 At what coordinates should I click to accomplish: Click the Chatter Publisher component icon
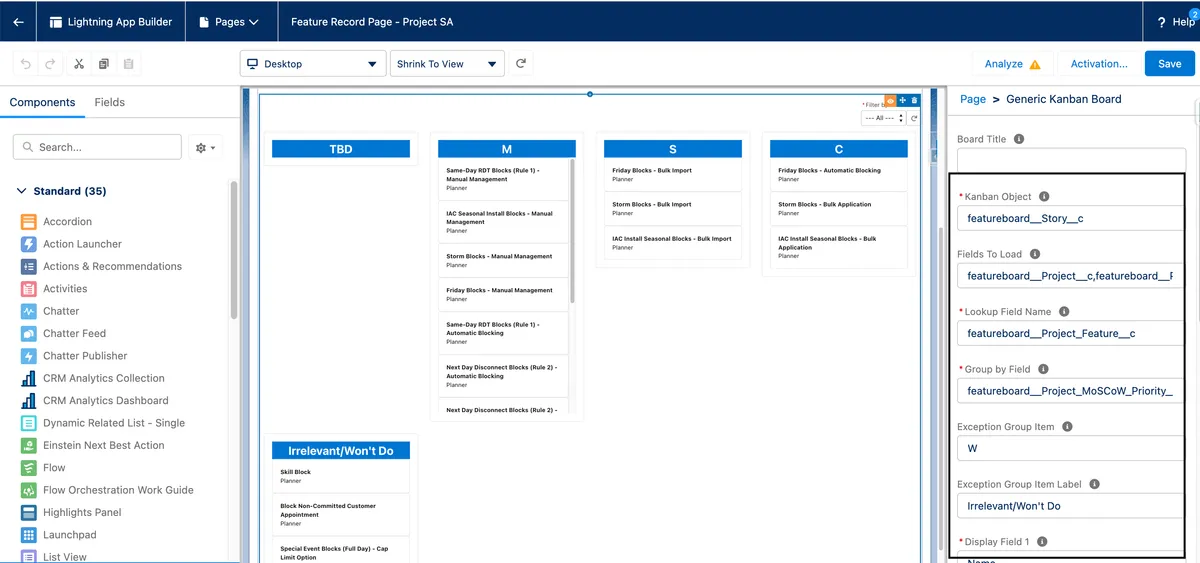click(28, 356)
